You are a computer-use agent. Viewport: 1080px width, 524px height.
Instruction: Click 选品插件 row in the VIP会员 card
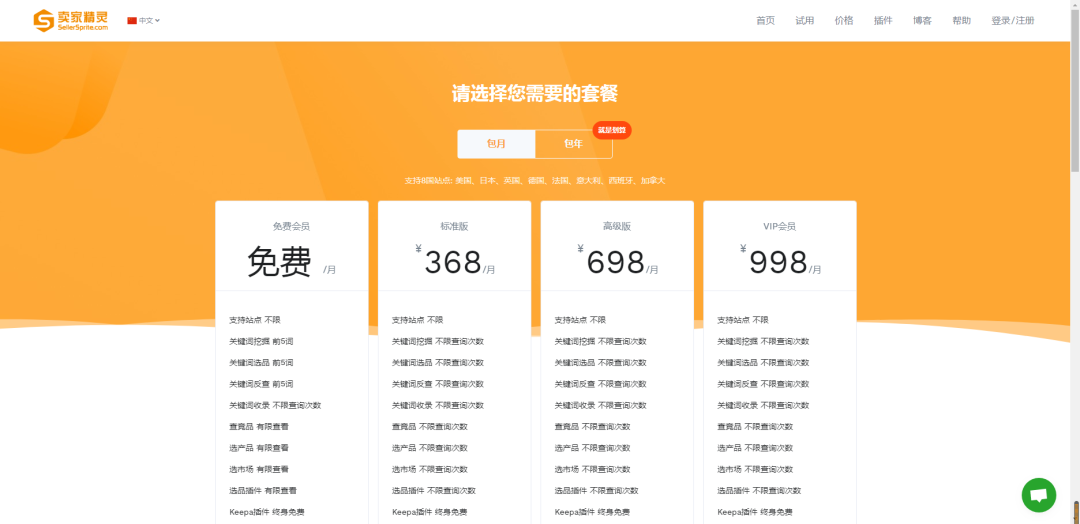[x=759, y=491]
